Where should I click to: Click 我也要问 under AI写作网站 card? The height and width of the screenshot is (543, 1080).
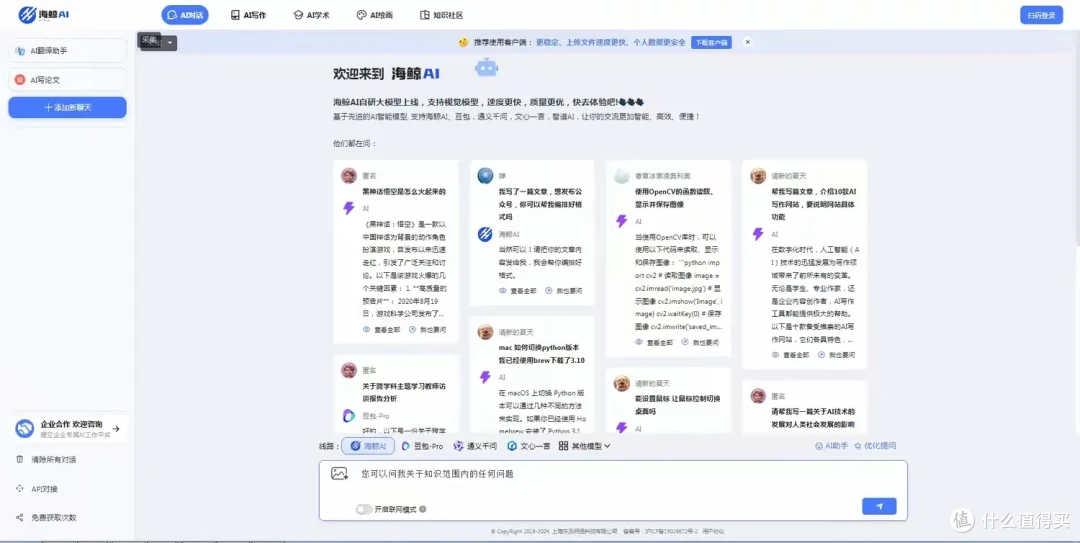836,355
